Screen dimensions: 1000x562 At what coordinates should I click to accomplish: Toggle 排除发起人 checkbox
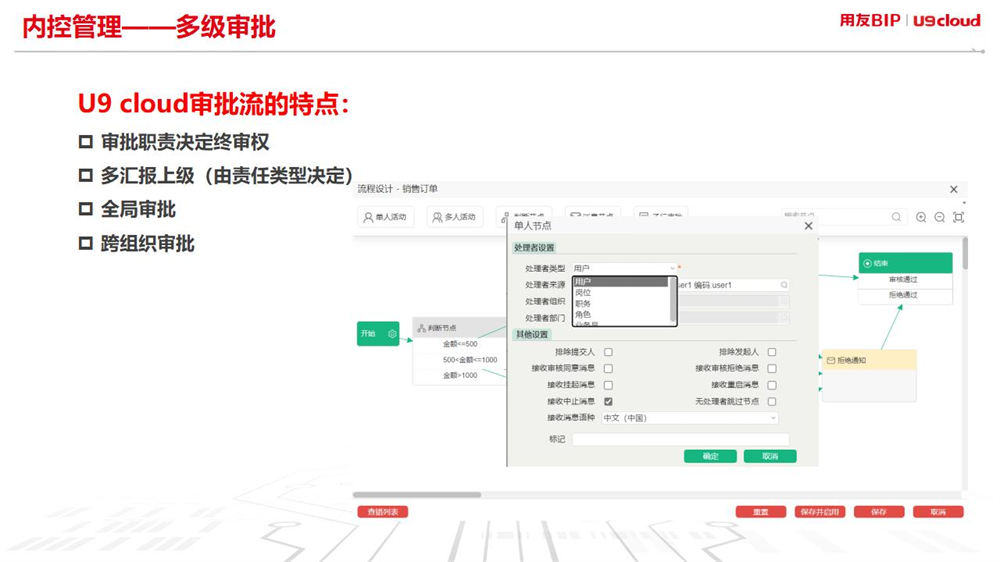pos(772,352)
